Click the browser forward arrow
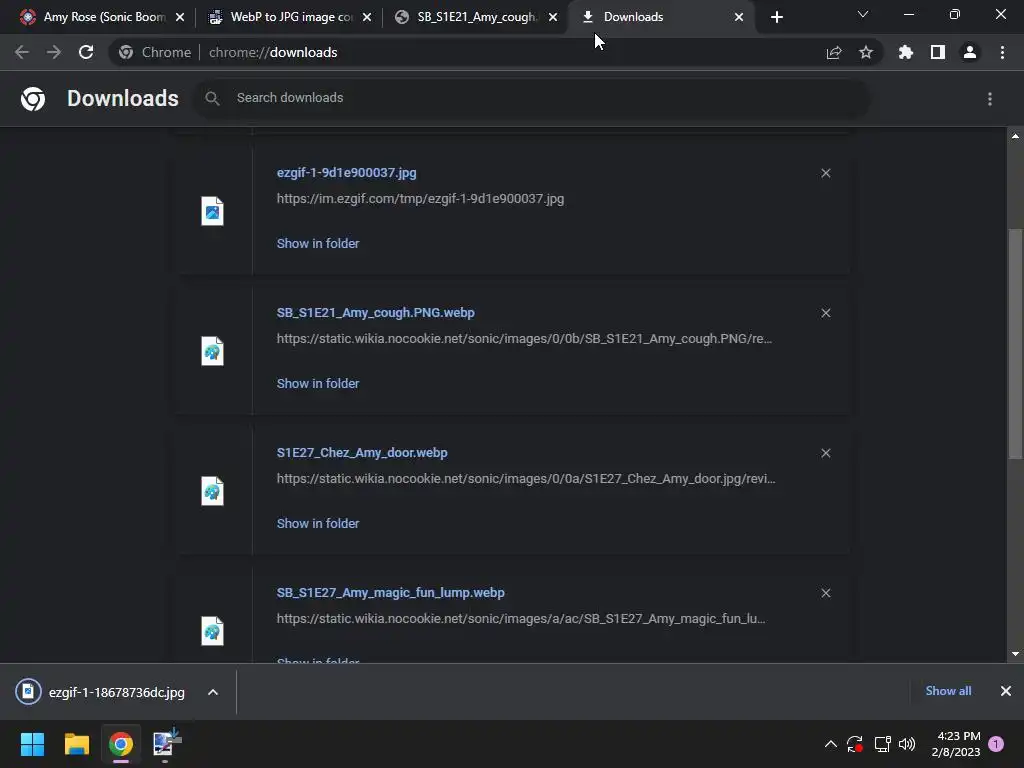Image resolution: width=1024 pixels, height=768 pixels. [x=54, y=52]
